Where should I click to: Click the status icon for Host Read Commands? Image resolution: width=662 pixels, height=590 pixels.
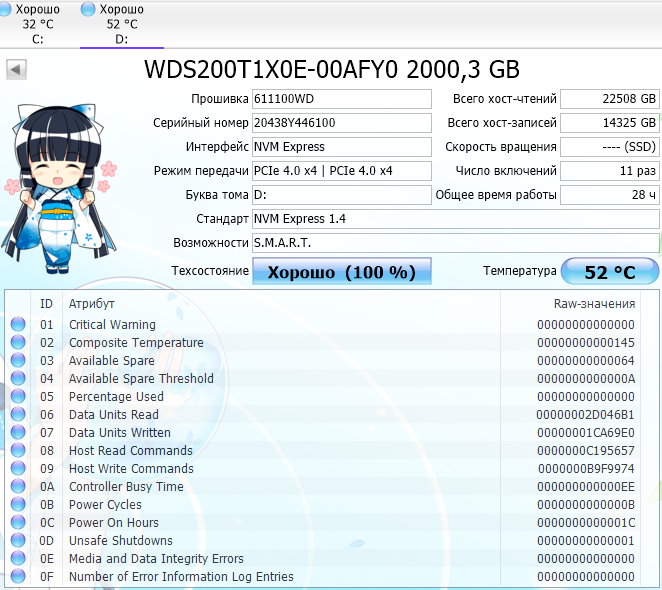pos(18,451)
